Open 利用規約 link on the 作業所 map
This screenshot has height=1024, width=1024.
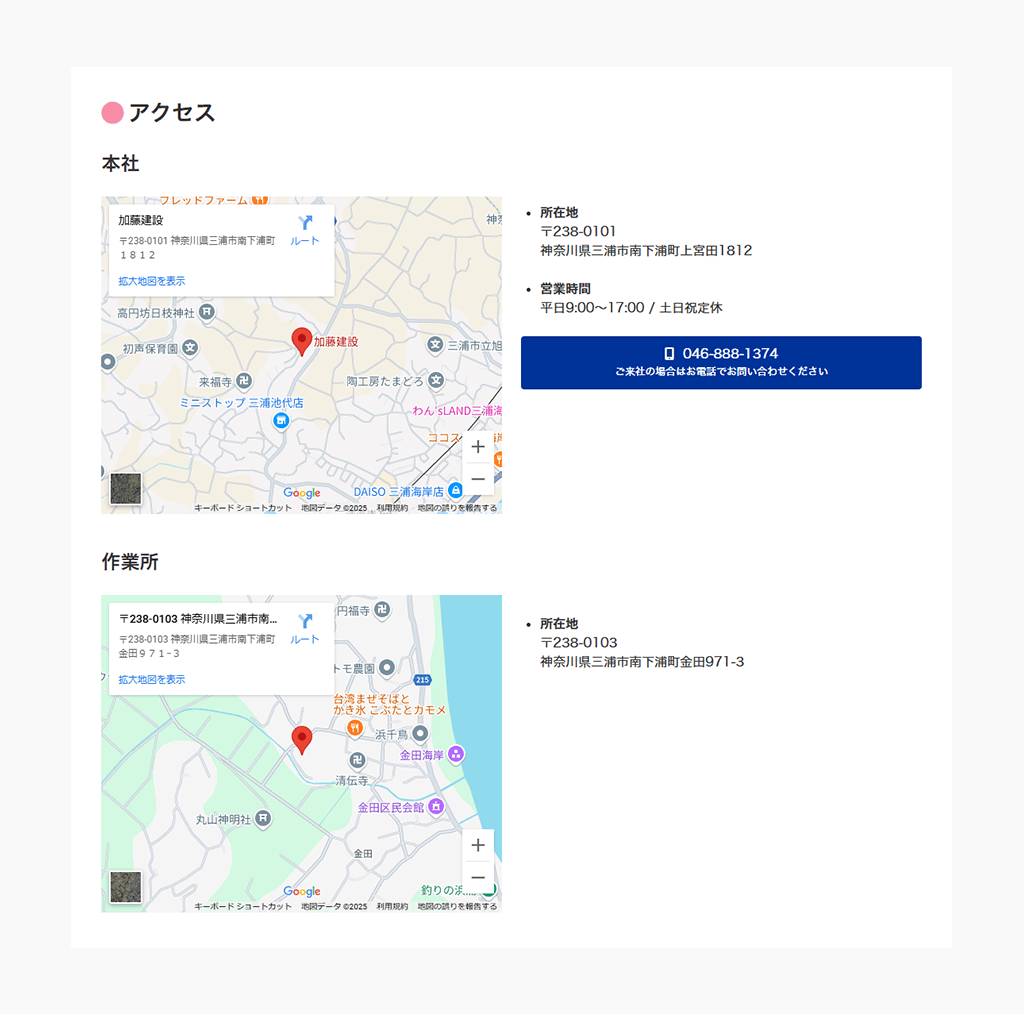392,906
